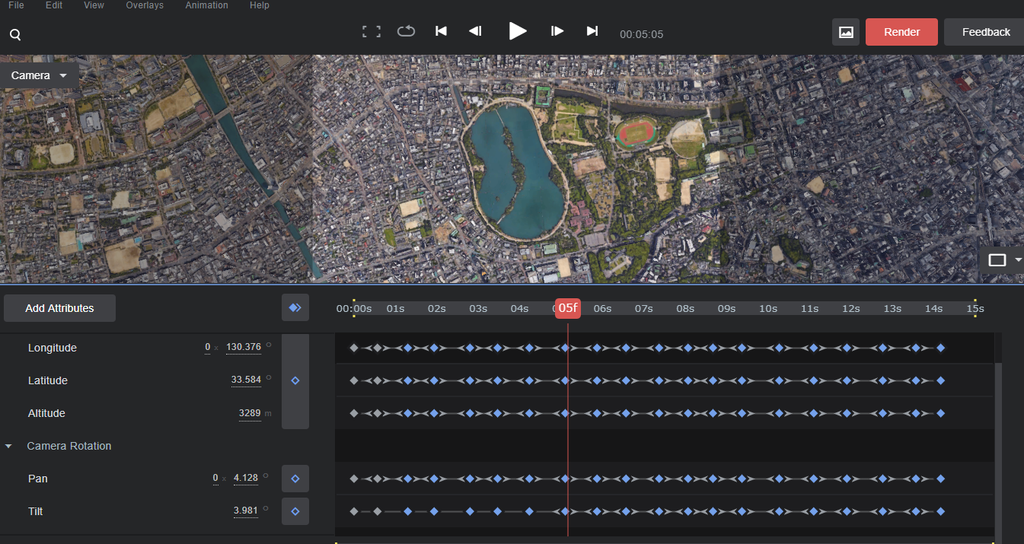Edit the Pan revolutions value 0
The image size is (1024, 544).
click(215, 478)
